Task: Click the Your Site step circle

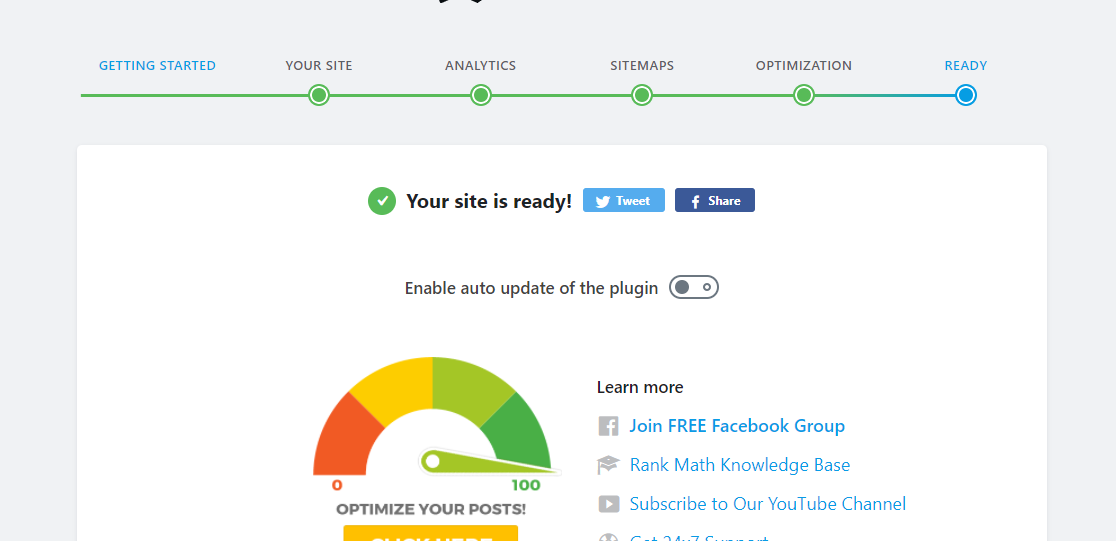Action: pos(319,95)
